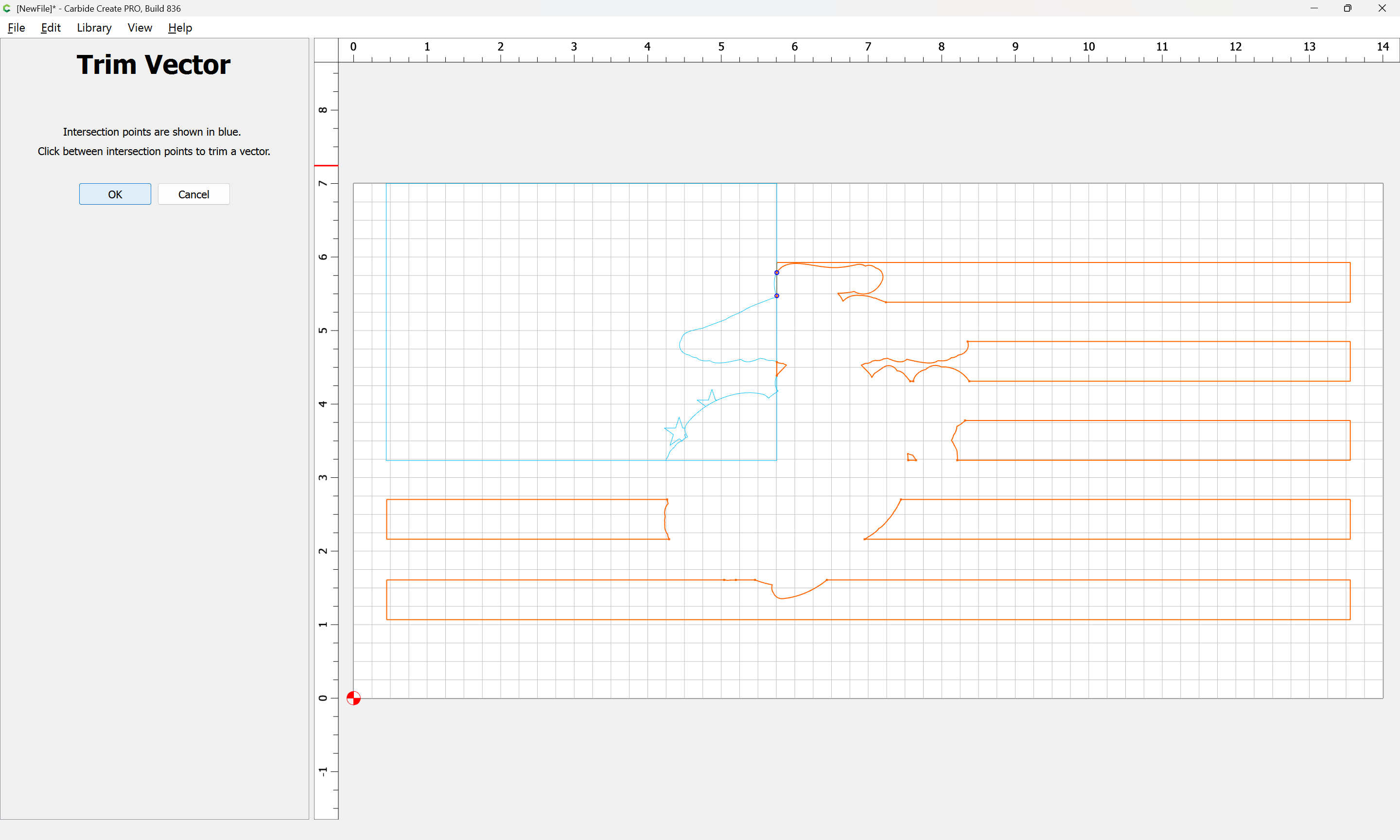Click the lower blue intersection point
Image resolution: width=1400 pixels, height=840 pixels.
pos(776,296)
